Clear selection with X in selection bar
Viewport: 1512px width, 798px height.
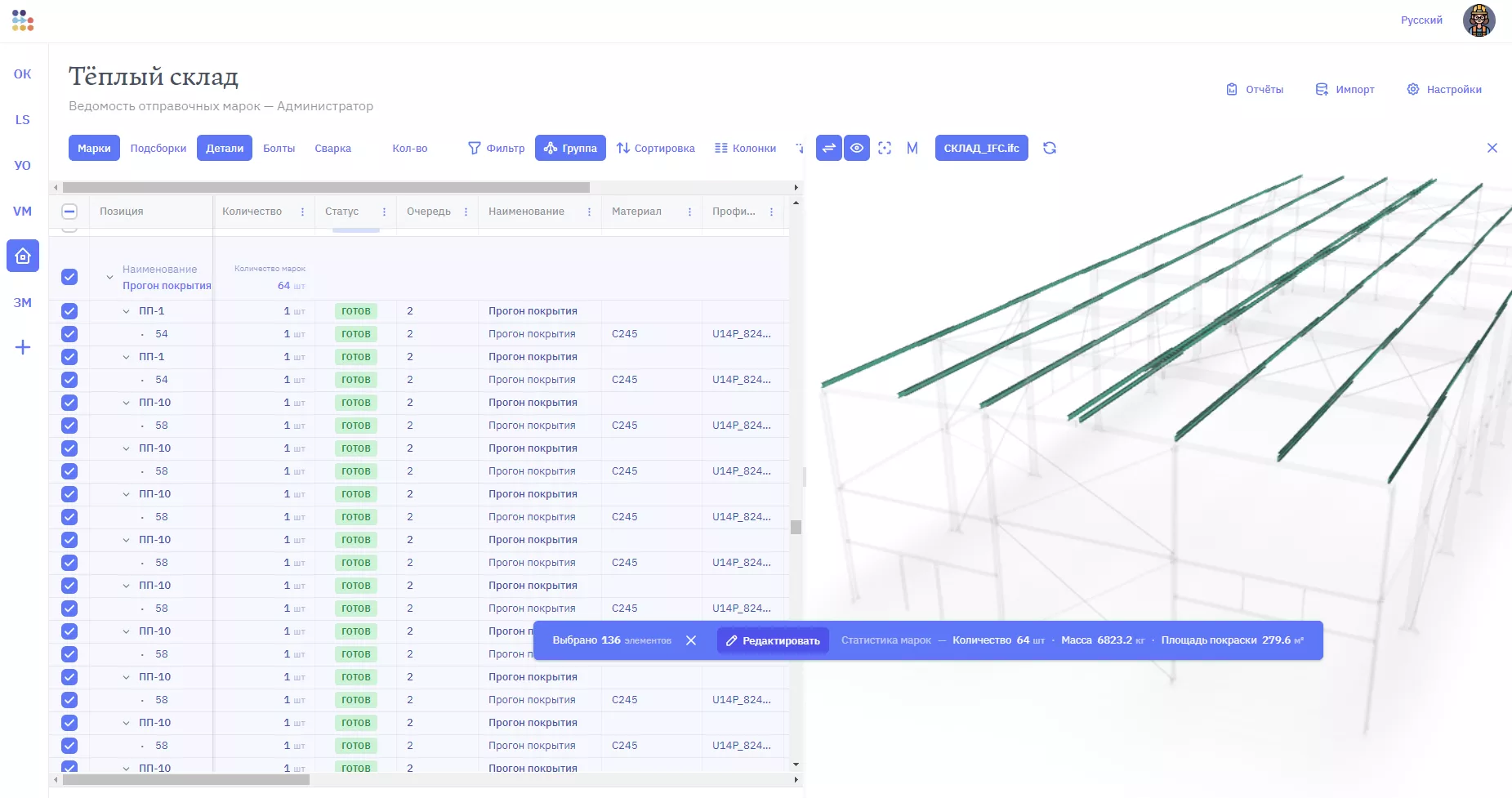point(691,640)
